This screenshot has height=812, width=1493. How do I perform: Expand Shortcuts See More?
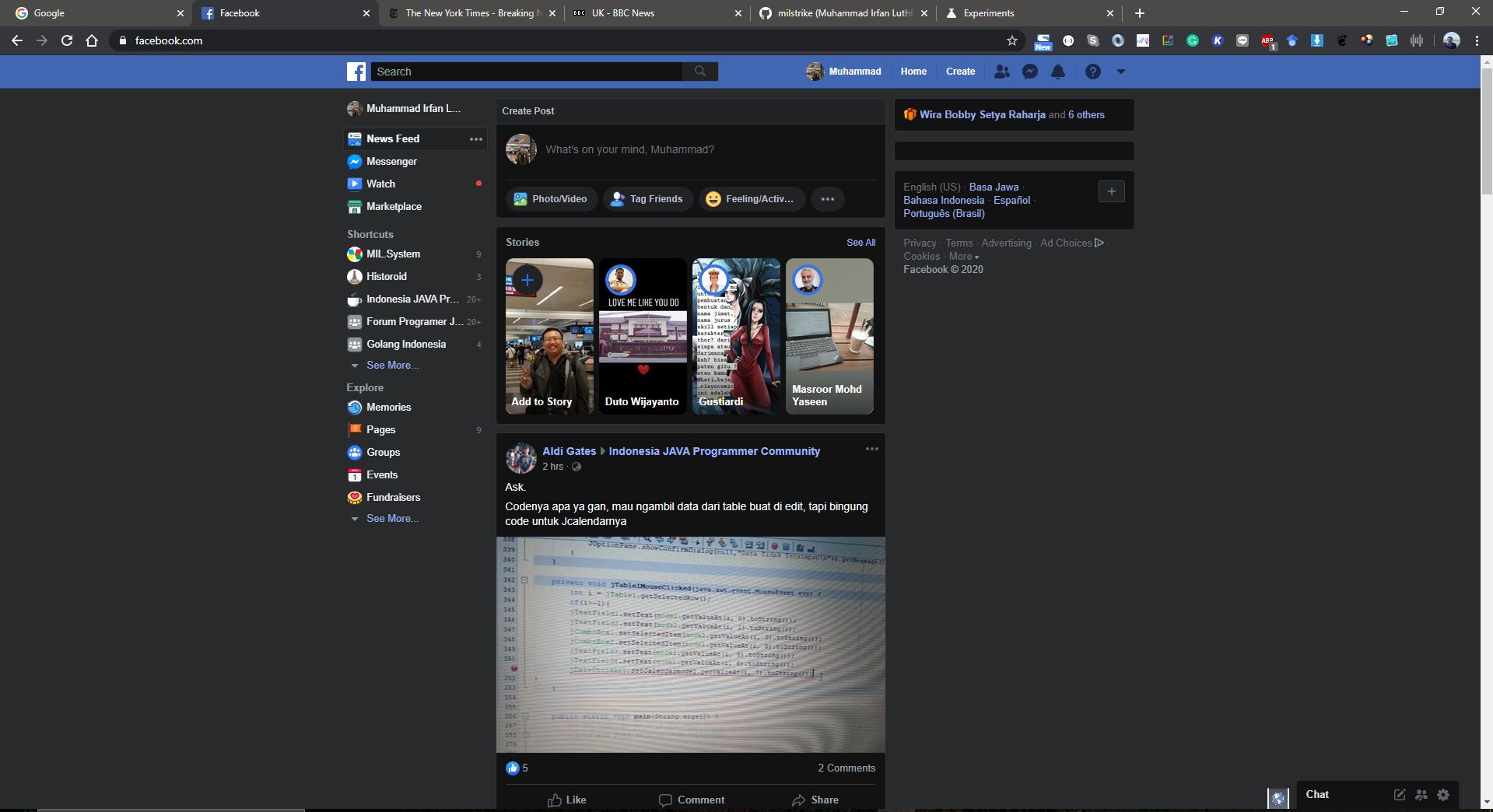pyautogui.click(x=392, y=365)
